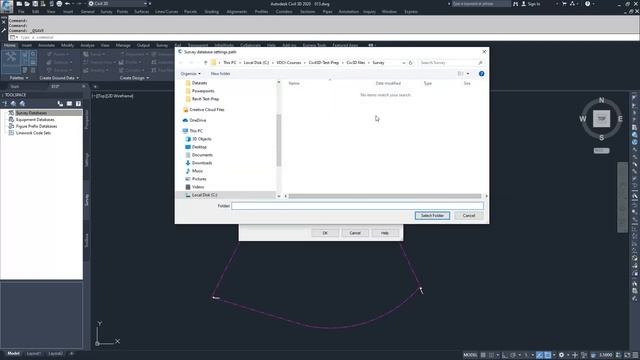Image resolution: width=640 pixels, height=360 pixels.
Task: Select the Start drawing tab
Action: click(15, 87)
